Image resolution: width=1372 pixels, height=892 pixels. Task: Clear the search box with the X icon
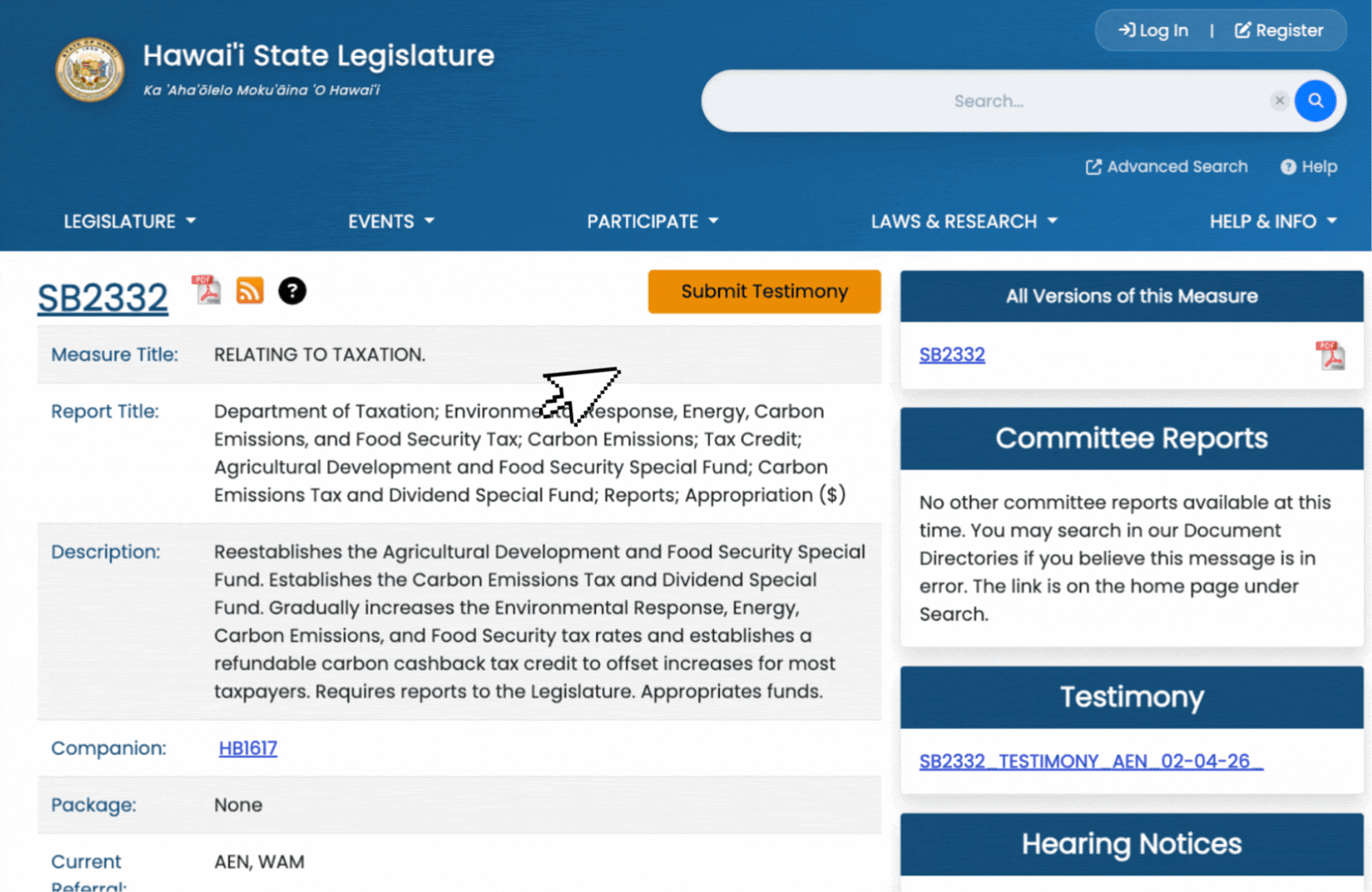click(1279, 101)
